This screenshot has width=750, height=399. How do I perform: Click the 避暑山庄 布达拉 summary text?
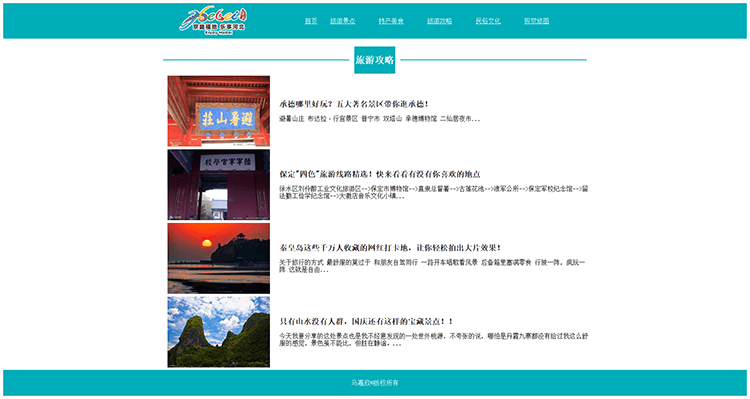380,119
